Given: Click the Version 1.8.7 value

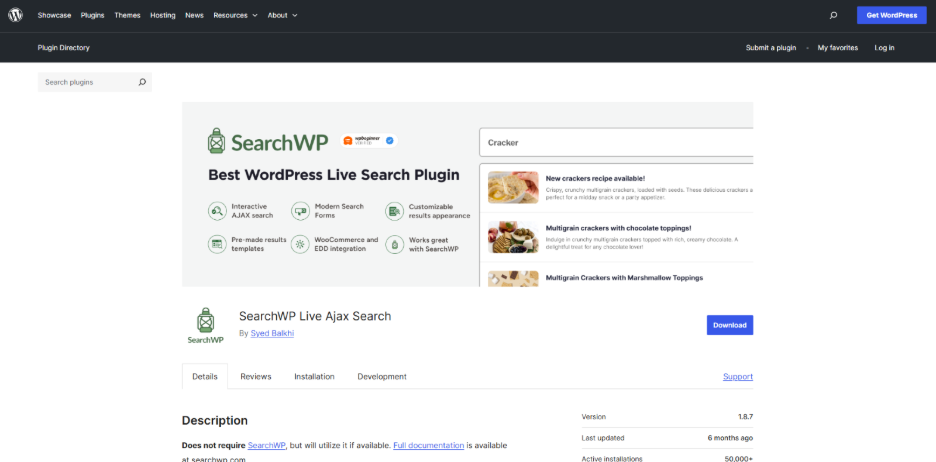Looking at the screenshot, I should [x=746, y=417].
